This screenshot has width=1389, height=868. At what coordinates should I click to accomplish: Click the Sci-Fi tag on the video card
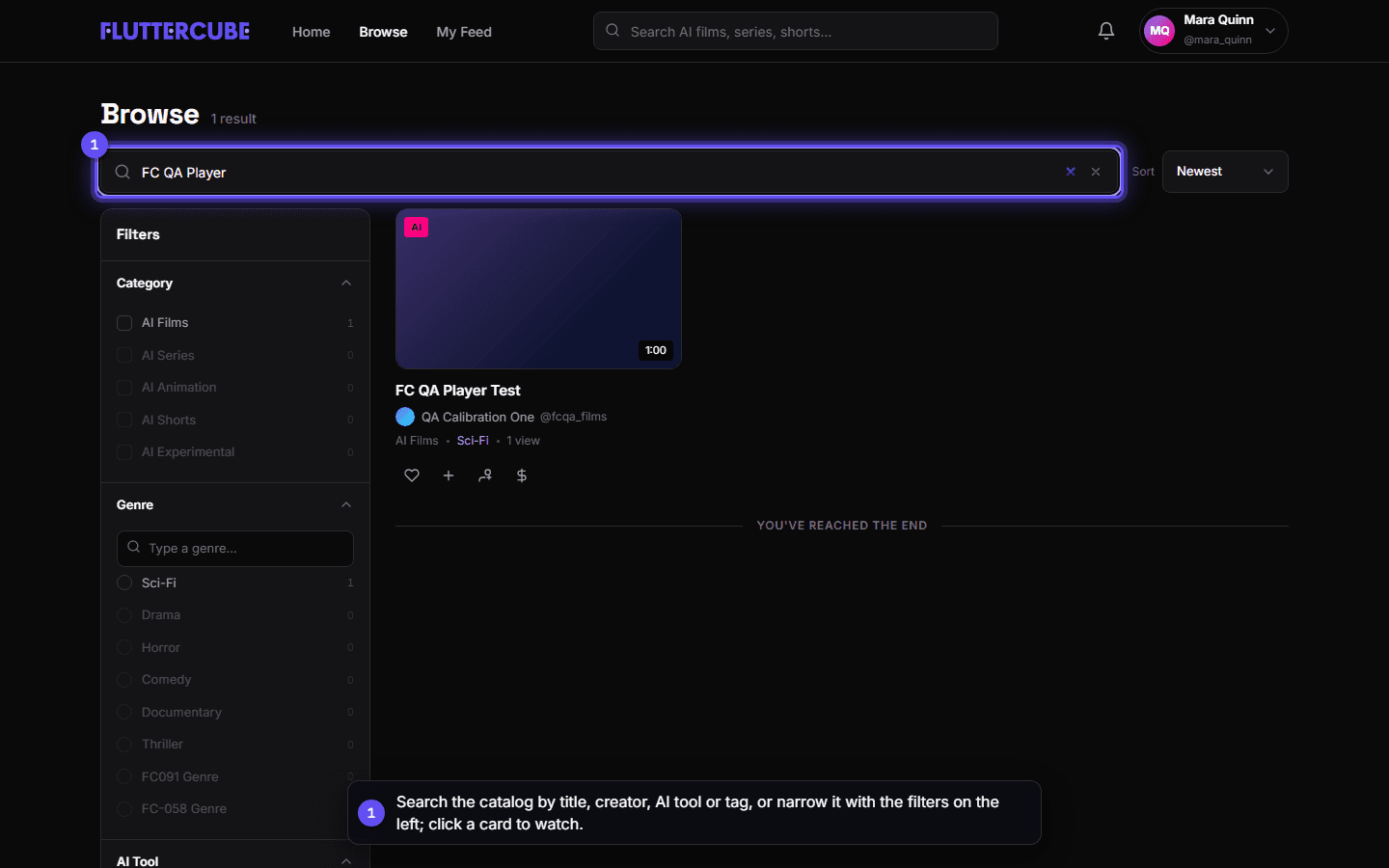(473, 441)
